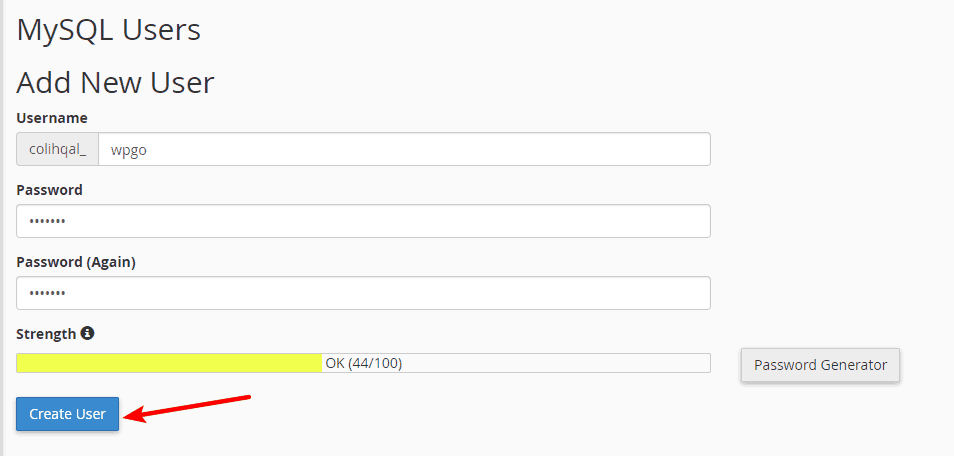
Task: Click the Create User button
Action: pyautogui.click(x=68, y=414)
